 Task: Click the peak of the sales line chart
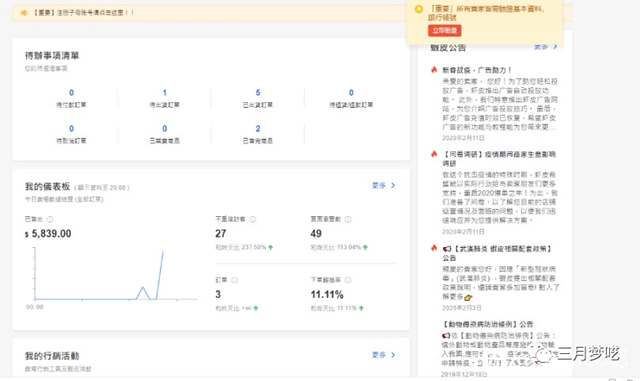point(163,252)
